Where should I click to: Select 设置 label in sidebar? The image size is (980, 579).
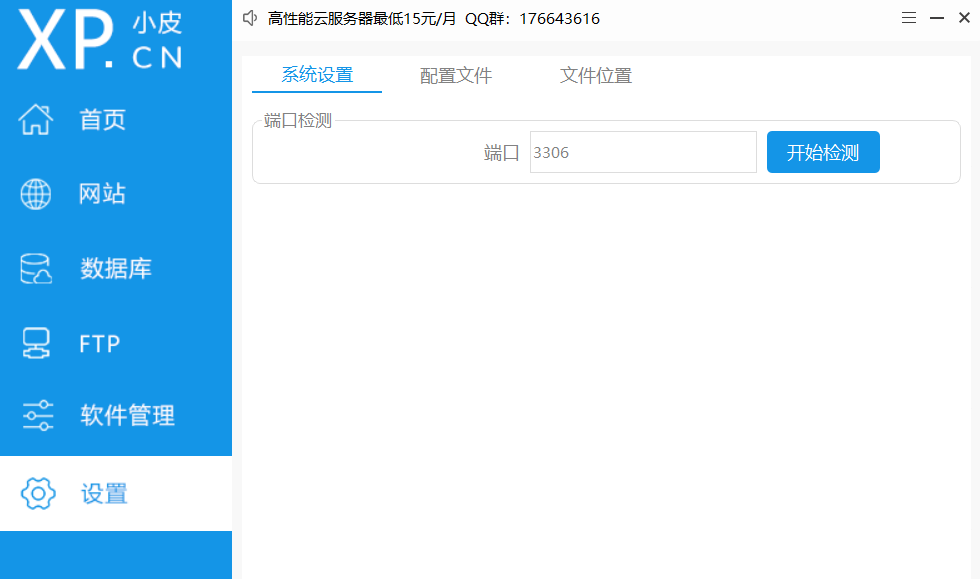tap(104, 493)
